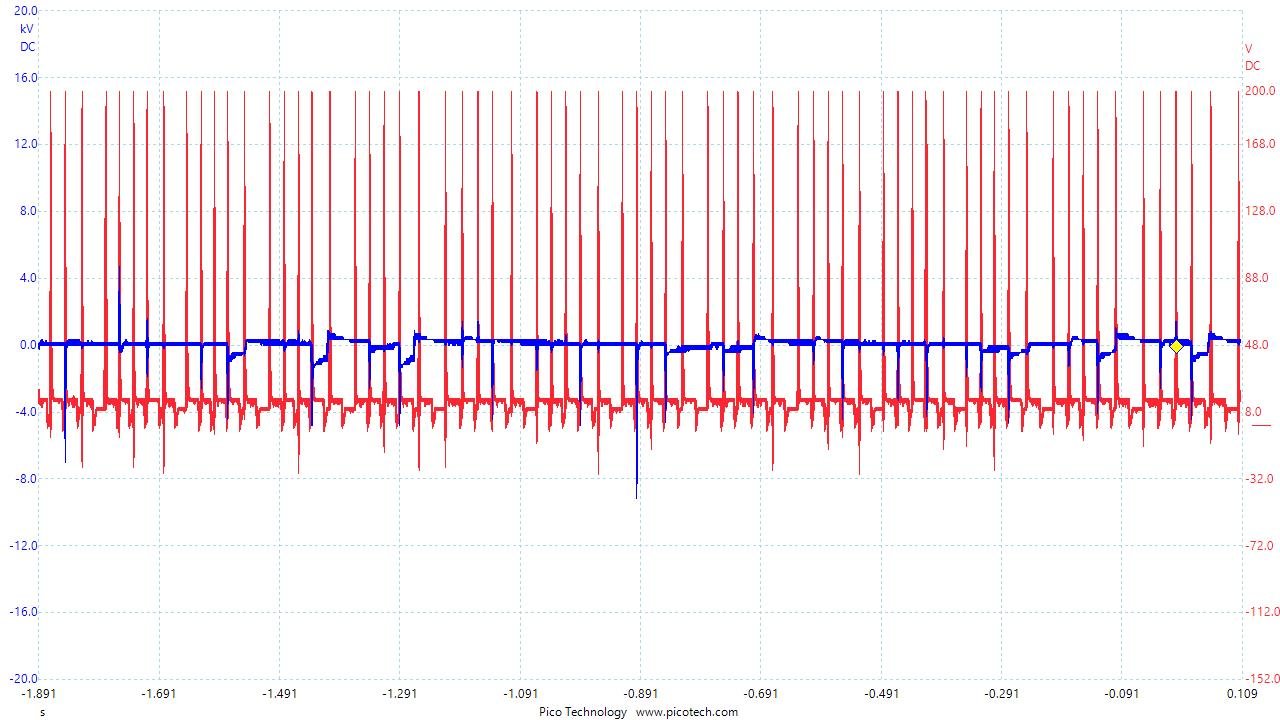
Task: Click the 0.109 time axis value
Action: click(1242, 693)
